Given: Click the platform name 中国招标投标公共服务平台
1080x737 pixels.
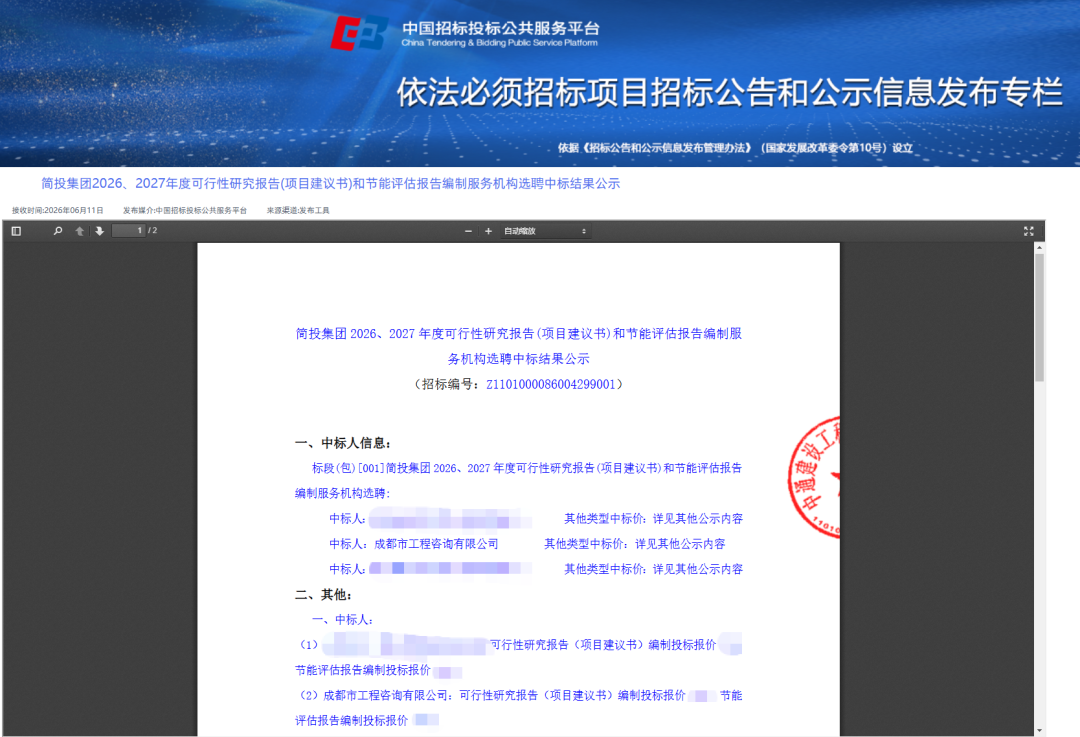Looking at the screenshot, I should (501, 28).
